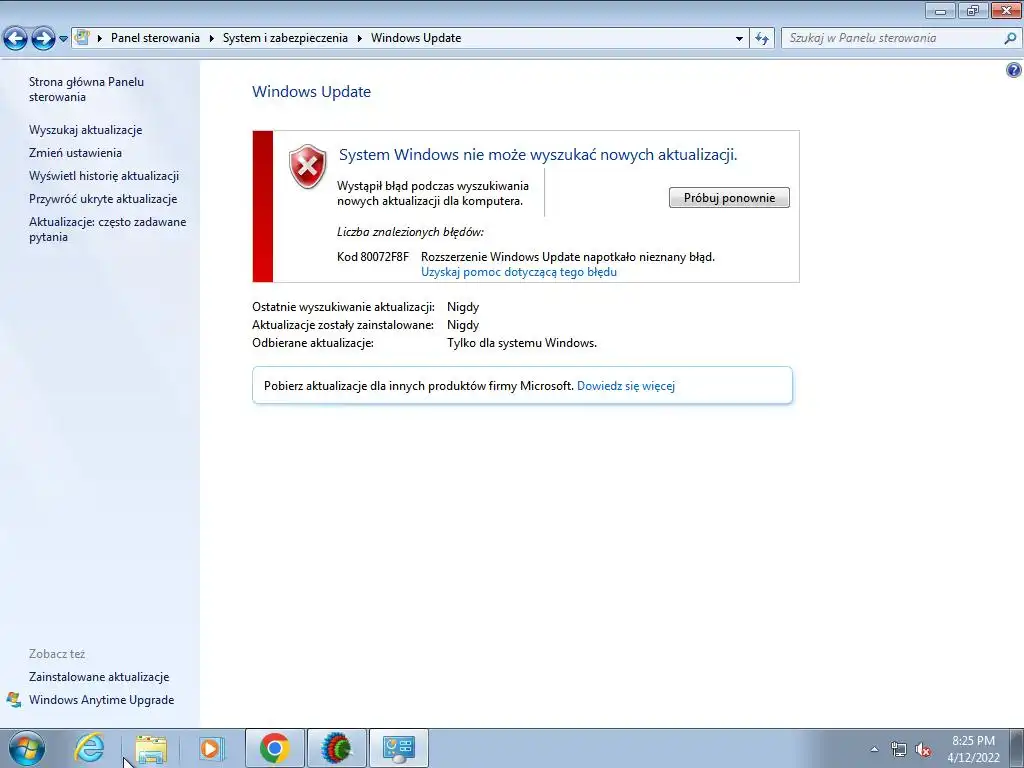Screen dimensions: 1024x768
Task: Open Panel sterowania breadcrumb
Action: [155, 38]
